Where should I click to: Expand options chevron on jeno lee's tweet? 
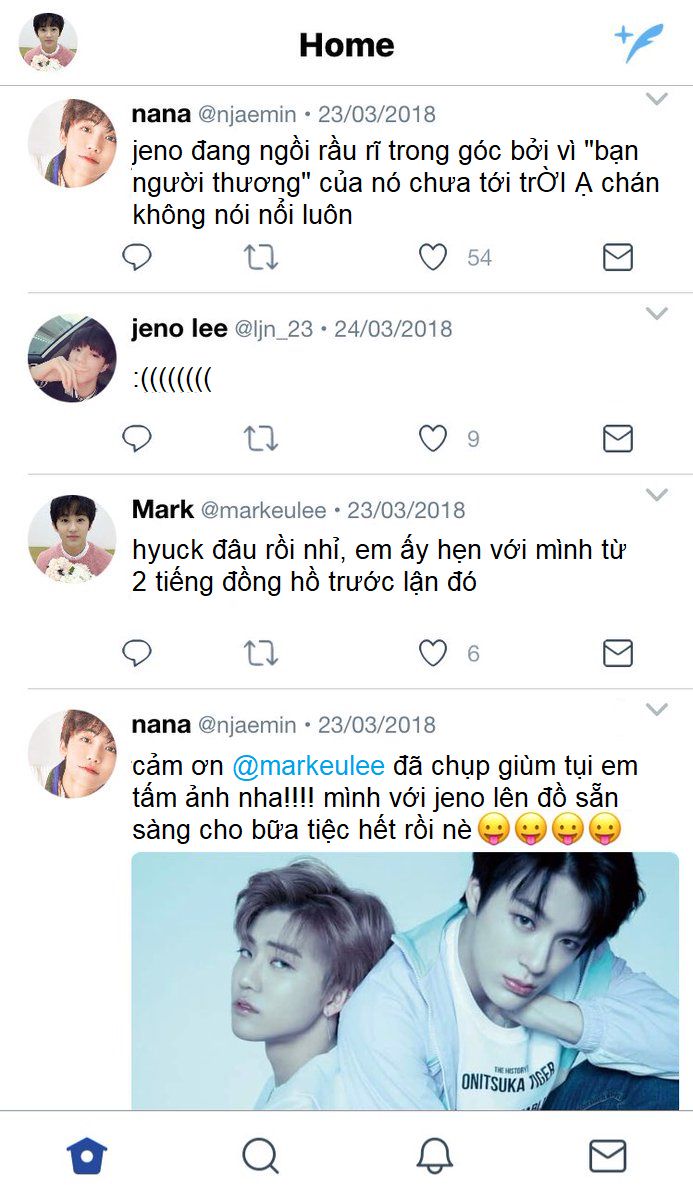(x=656, y=314)
